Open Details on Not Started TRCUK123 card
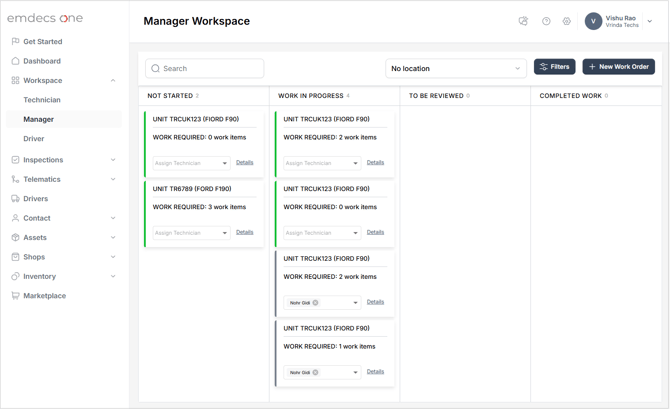The width and height of the screenshot is (670, 409). (x=244, y=162)
